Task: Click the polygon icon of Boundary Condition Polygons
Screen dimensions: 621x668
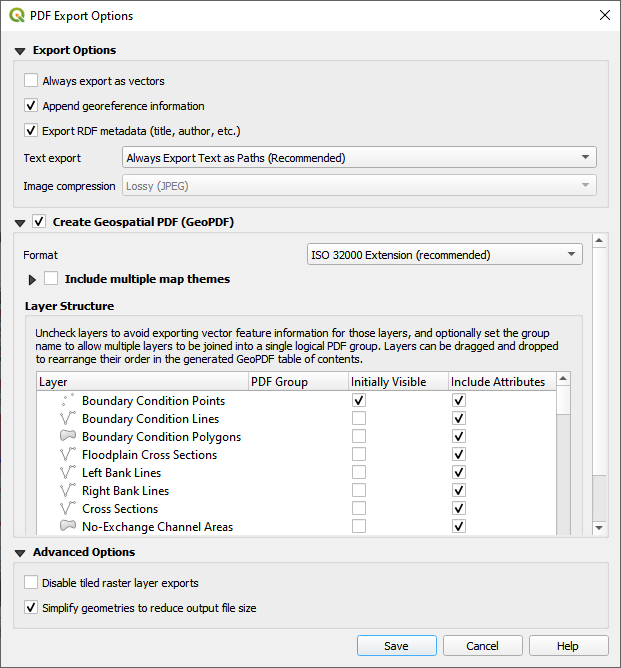Action: (68, 437)
